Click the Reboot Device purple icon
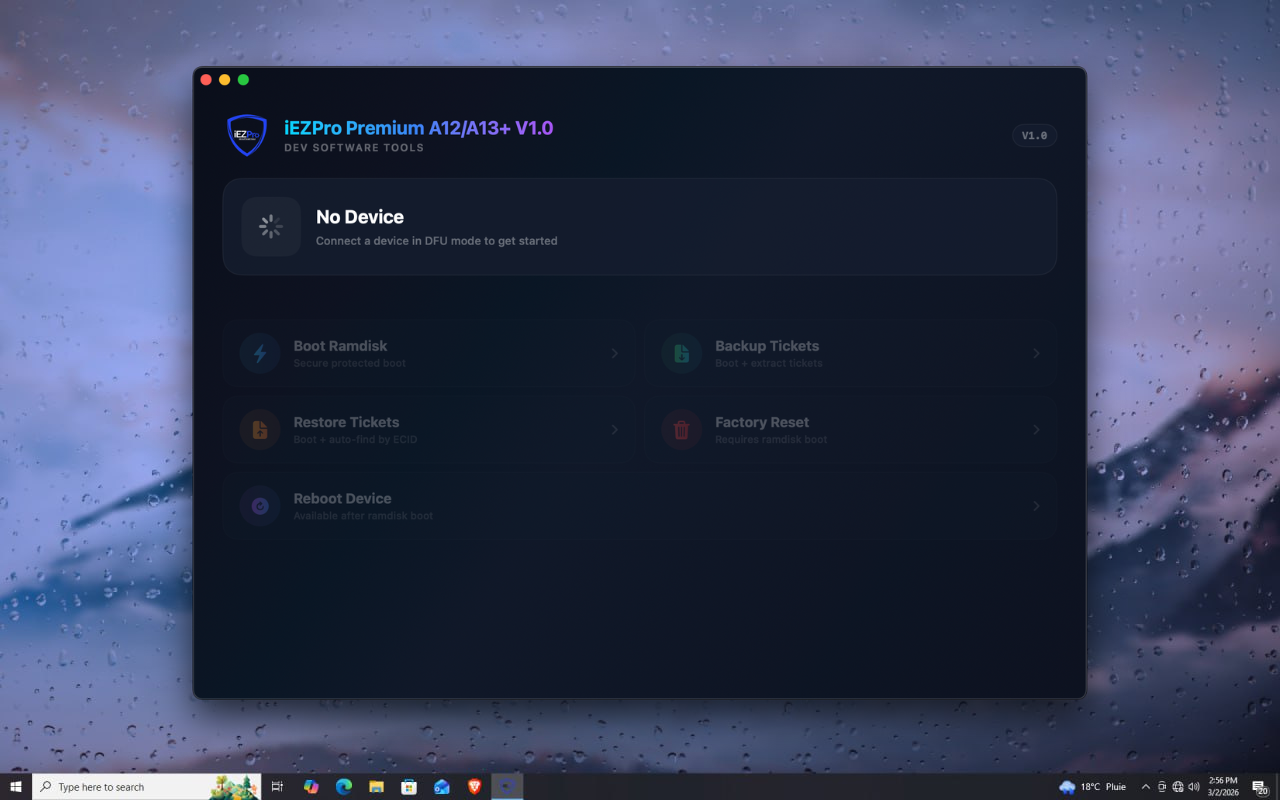Image resolution: width=1280 pixels, height=800 pixels. pos(260,506)
